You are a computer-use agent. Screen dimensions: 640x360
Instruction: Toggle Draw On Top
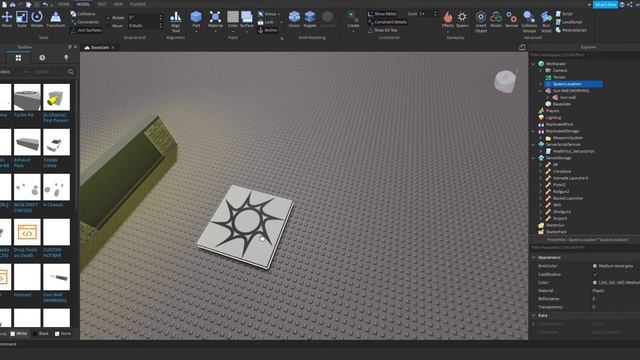point(382,30)
